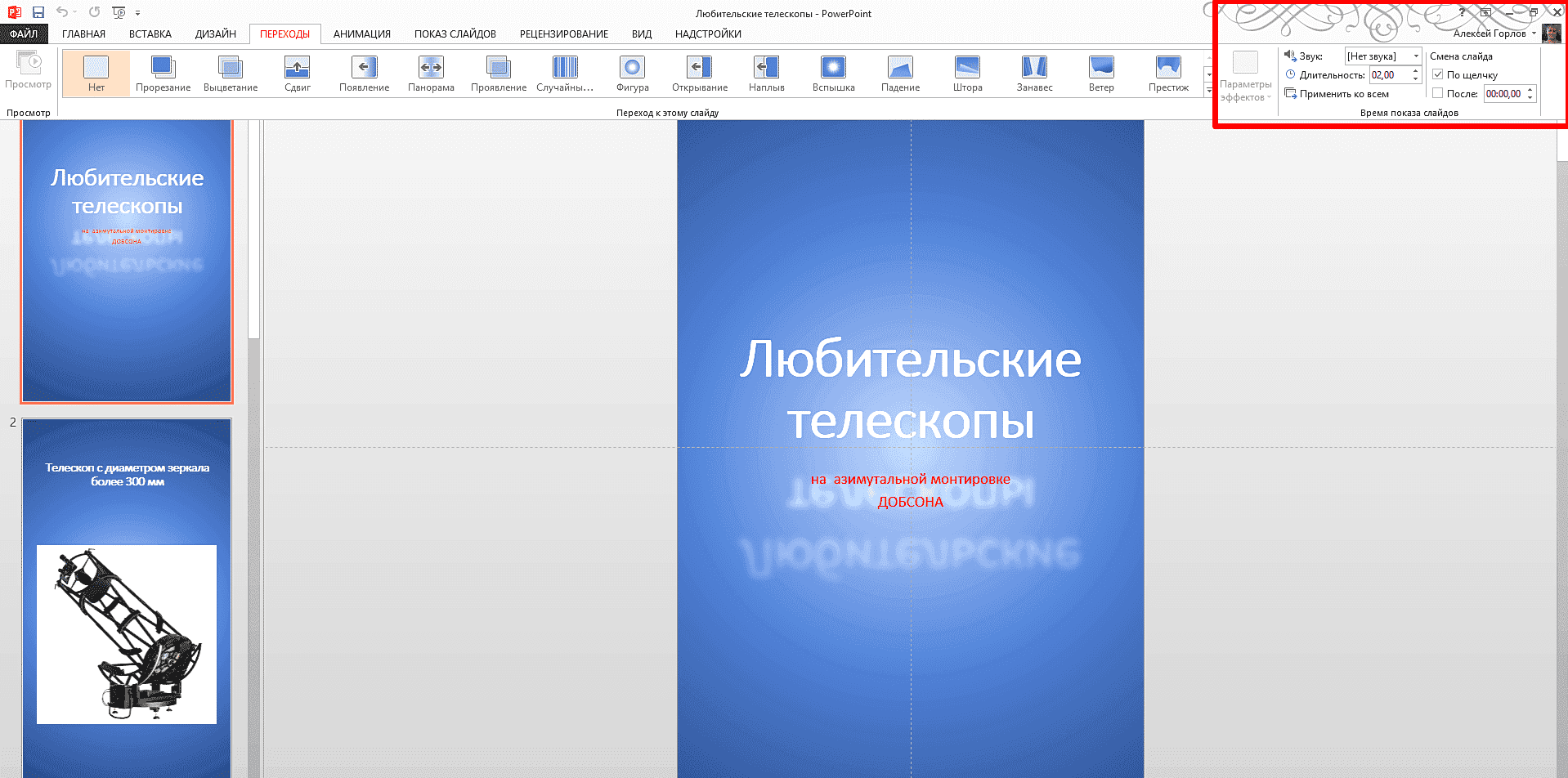The image size is (1568, 778).
Task: Increase Длительность with the up stepper
Action: 1415,70
